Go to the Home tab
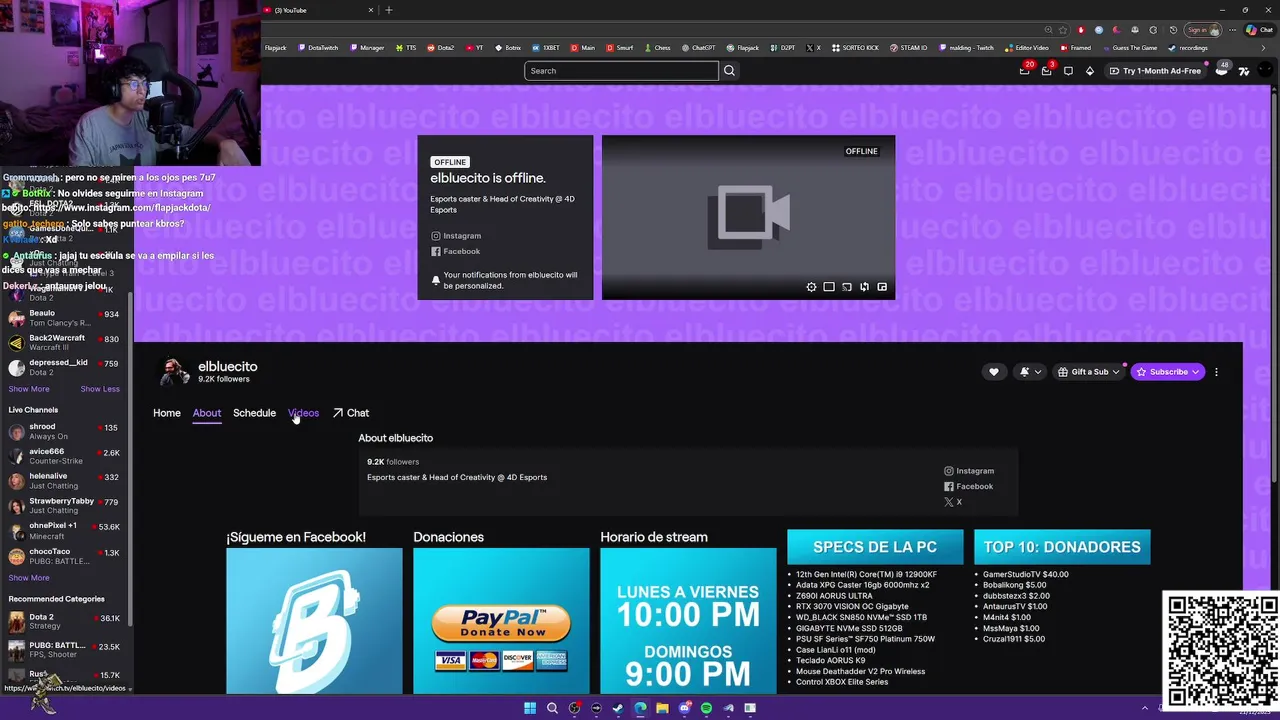 (167, 413)
